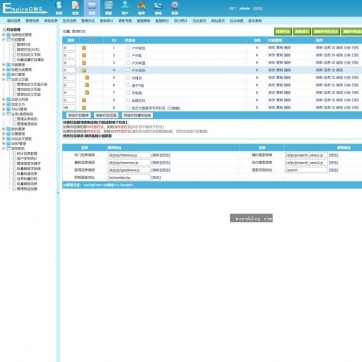362x362 pixels.
Task: Click the indented folder icon in row ID 6
Action: click(87, 85)
